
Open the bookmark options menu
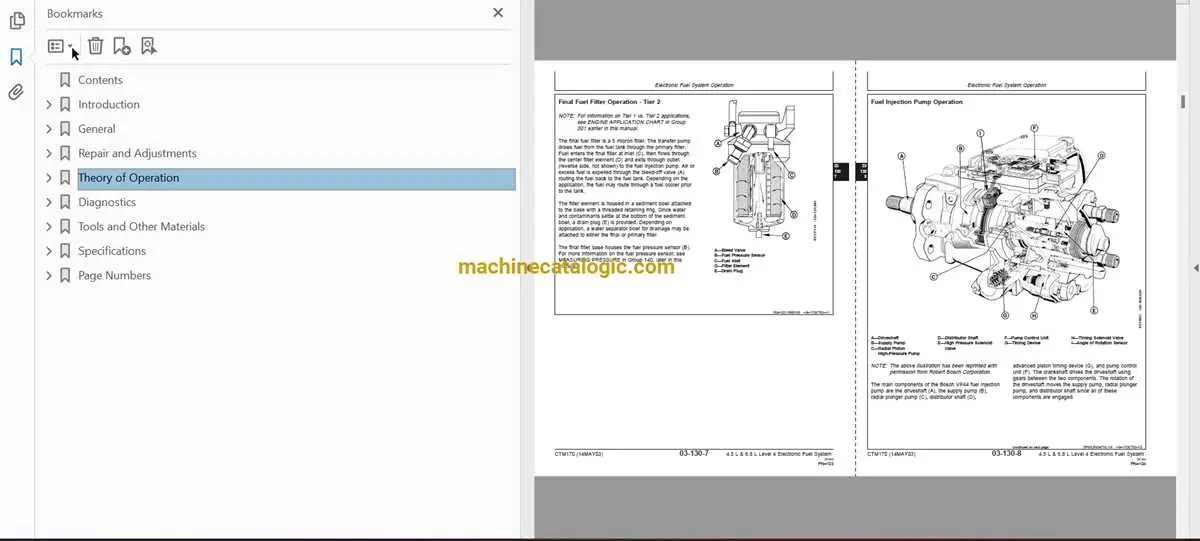[60, 46]
